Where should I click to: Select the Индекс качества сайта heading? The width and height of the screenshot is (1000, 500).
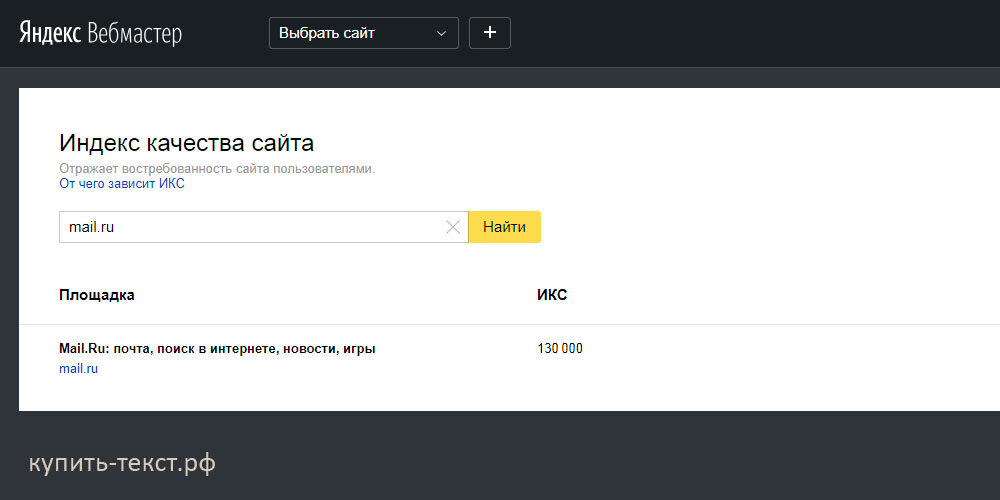[x=186, y=143]
